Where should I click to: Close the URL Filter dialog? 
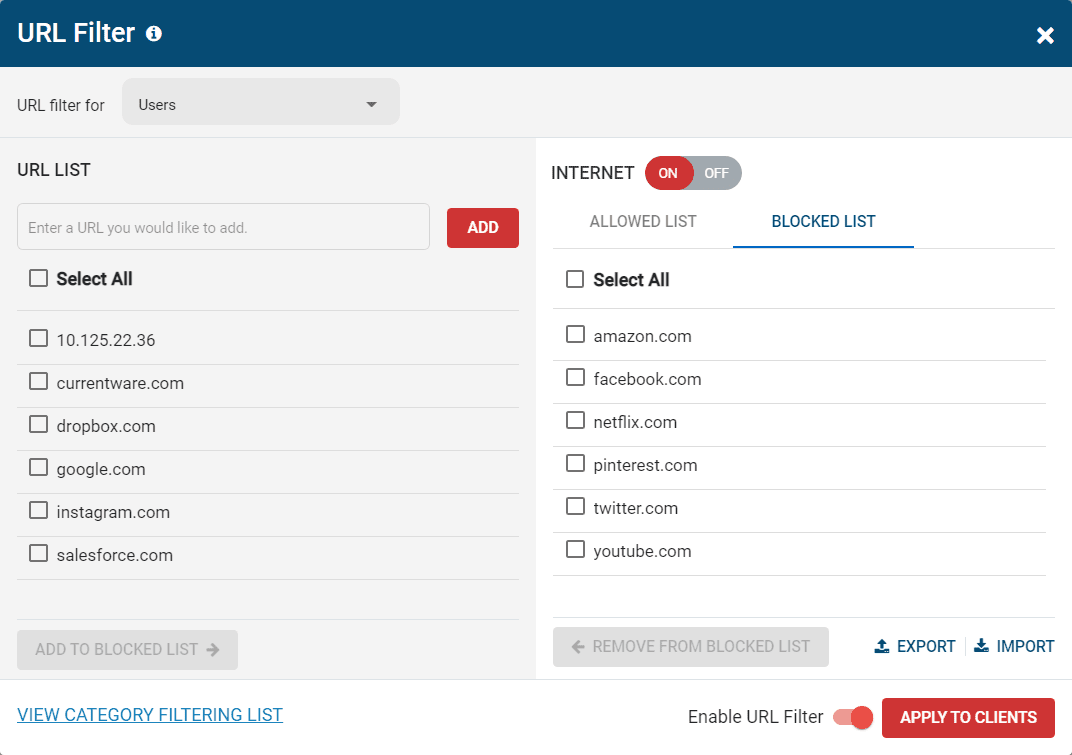point(1045,36)
